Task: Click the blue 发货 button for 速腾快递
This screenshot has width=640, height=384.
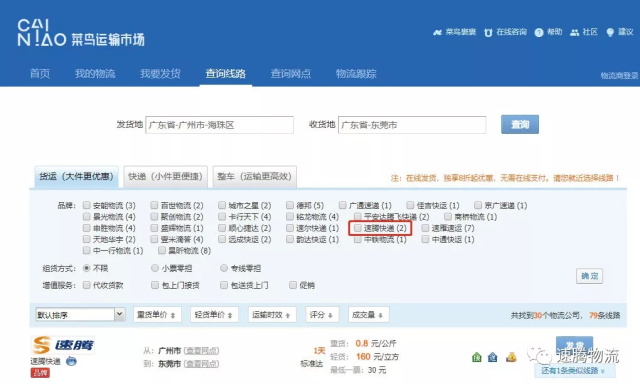Action: point(574,346)
